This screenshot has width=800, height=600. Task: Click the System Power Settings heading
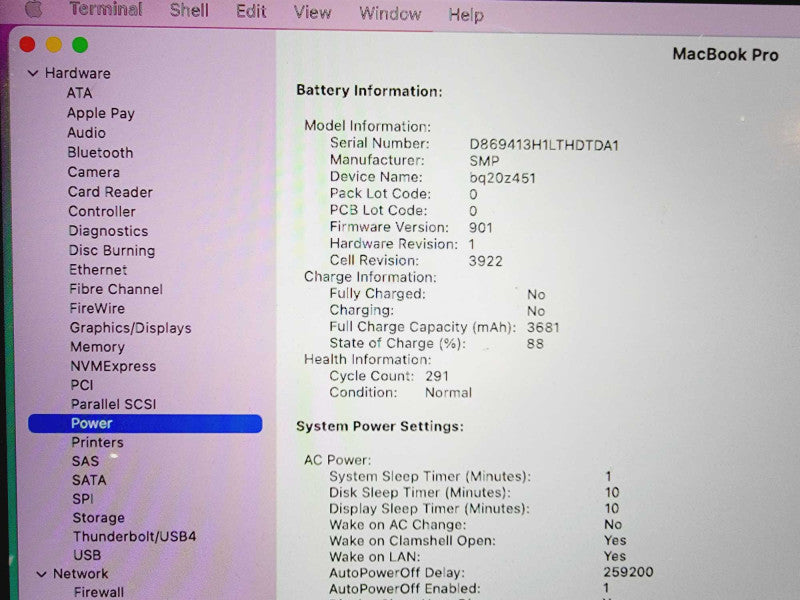[380, 427]
